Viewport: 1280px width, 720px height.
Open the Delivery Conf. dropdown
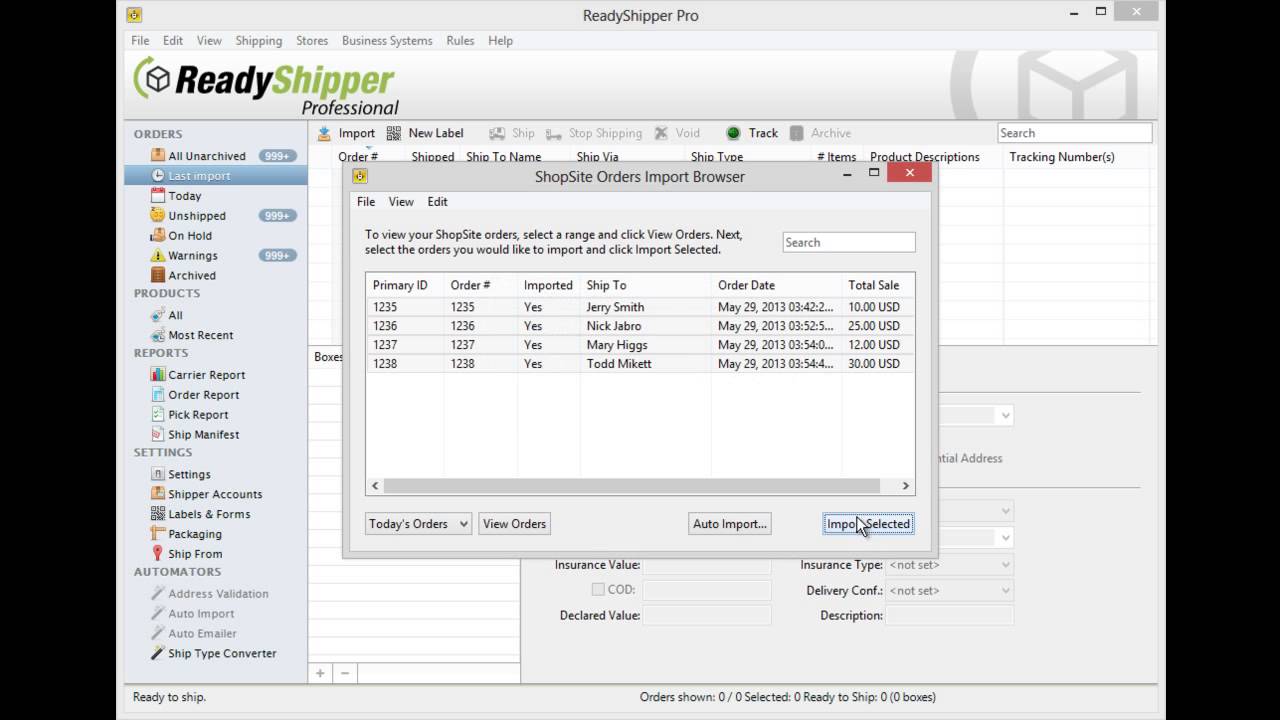[950, 591]
